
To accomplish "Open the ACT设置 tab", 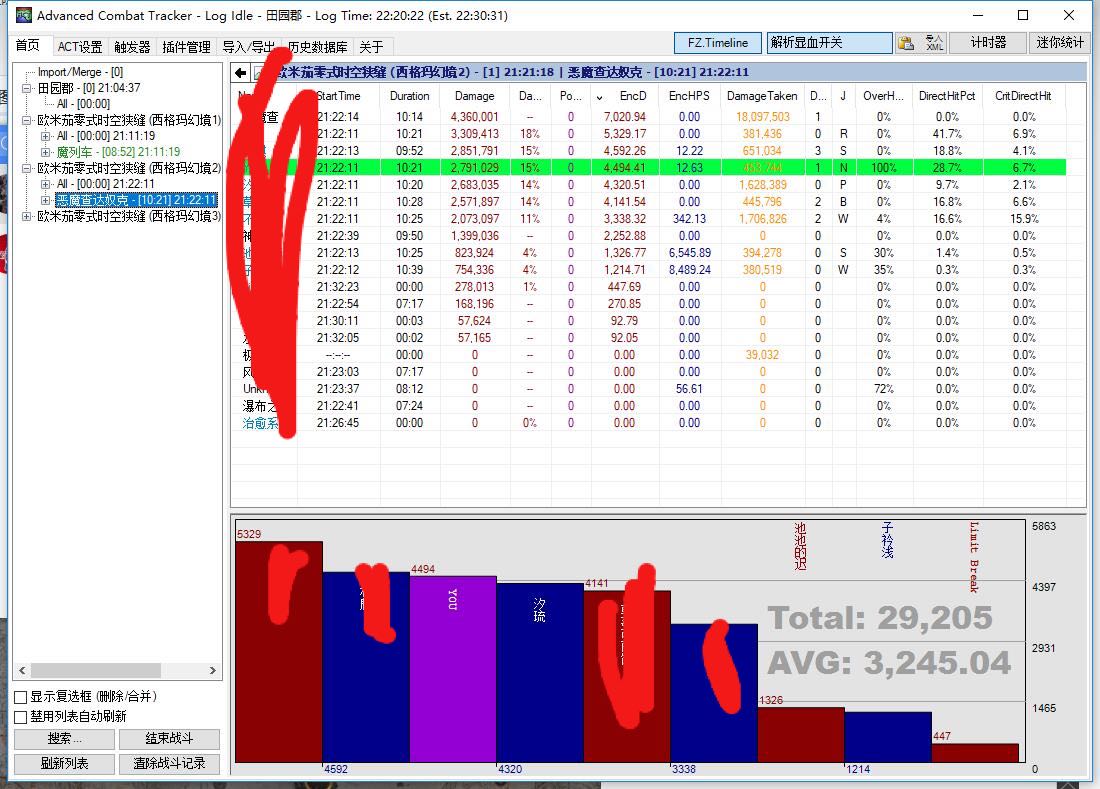I will 79,47.
